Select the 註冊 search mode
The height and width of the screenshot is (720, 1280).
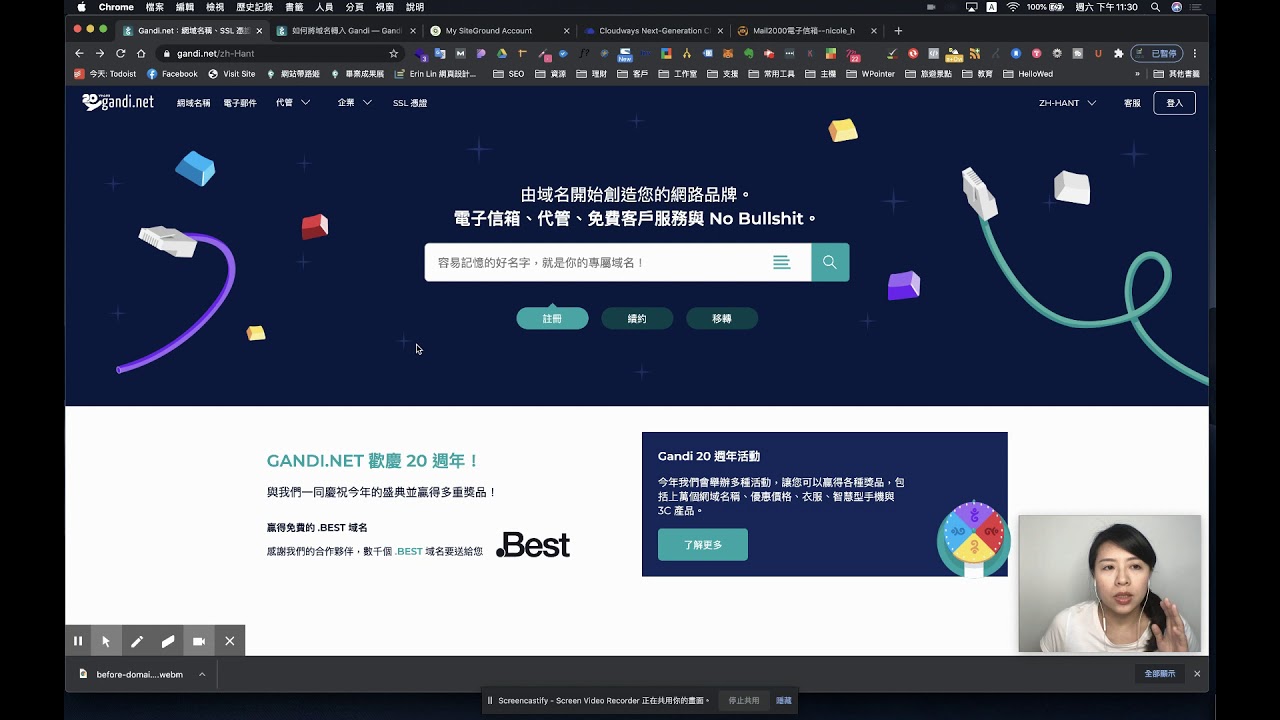(x=552, y=319)
